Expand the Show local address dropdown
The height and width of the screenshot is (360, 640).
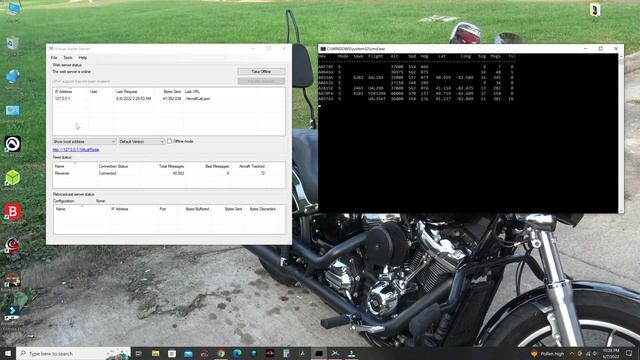pos(84,141)
